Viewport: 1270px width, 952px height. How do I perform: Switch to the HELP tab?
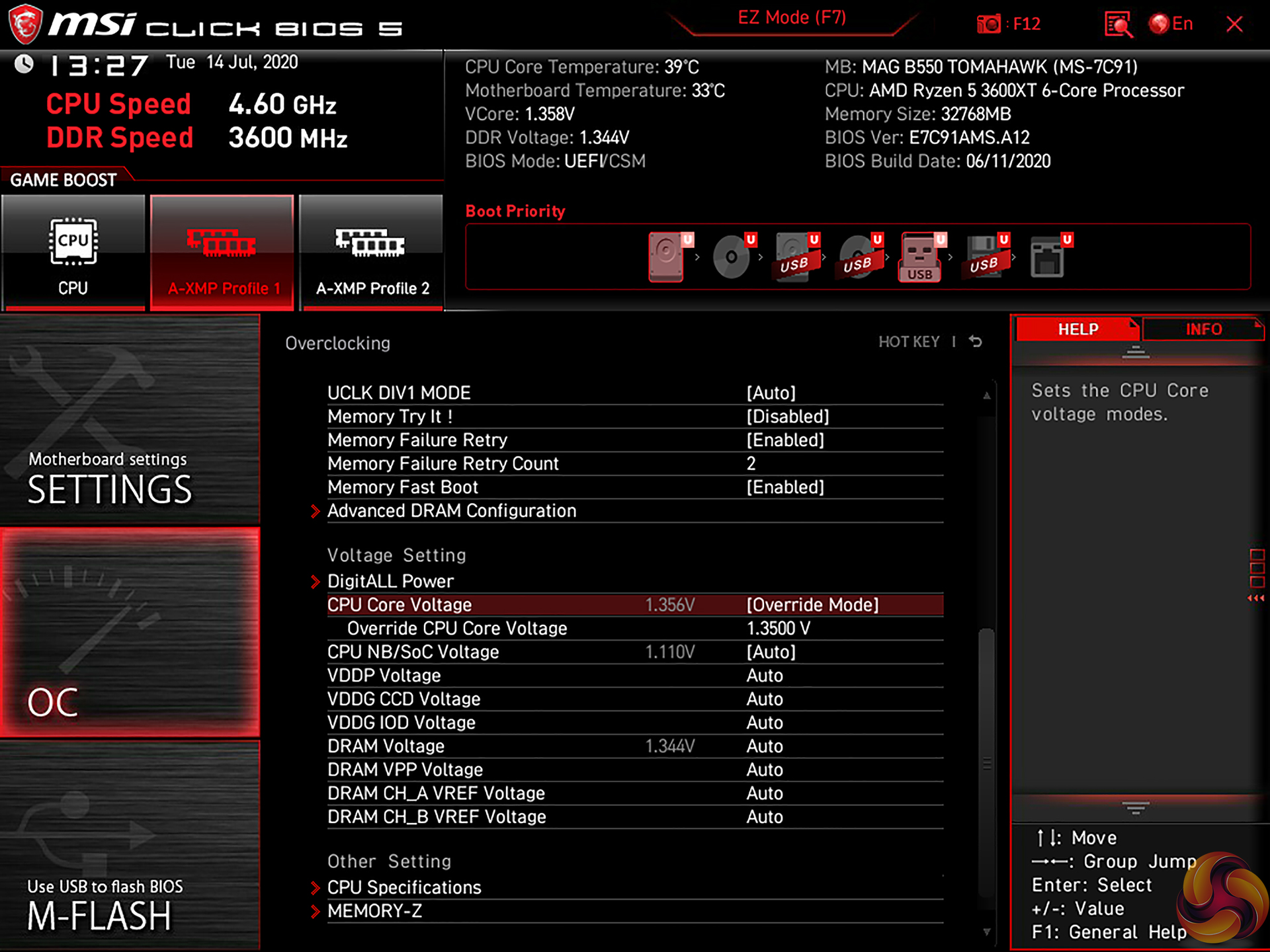click(1078, 329)
